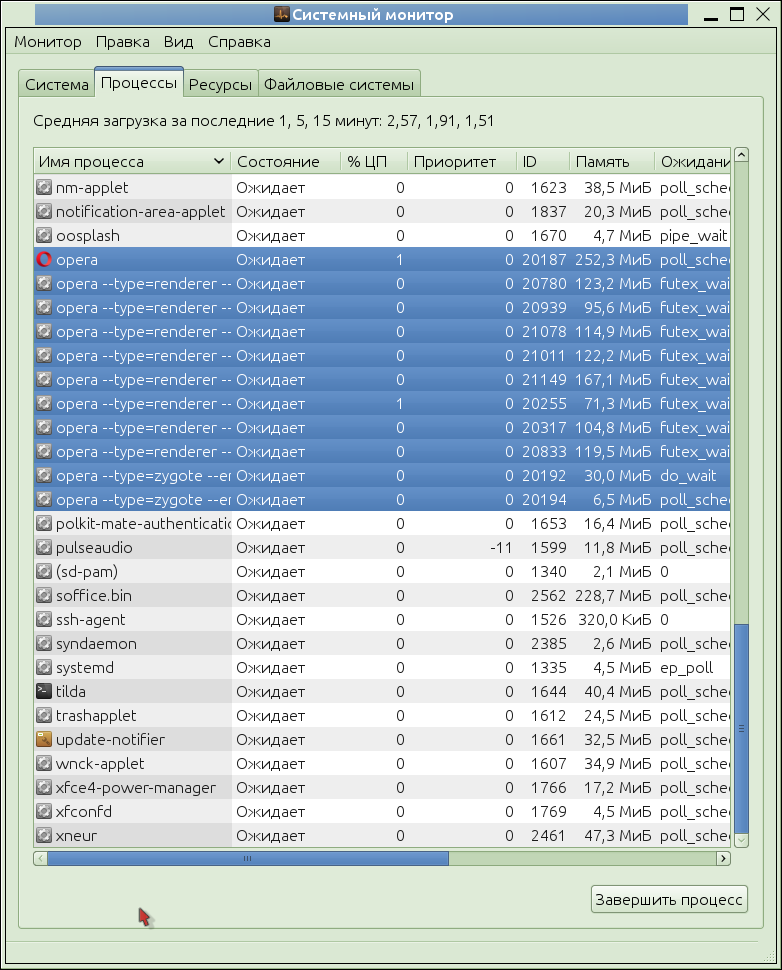Sort by Память column header

click(x=611, y=162)
